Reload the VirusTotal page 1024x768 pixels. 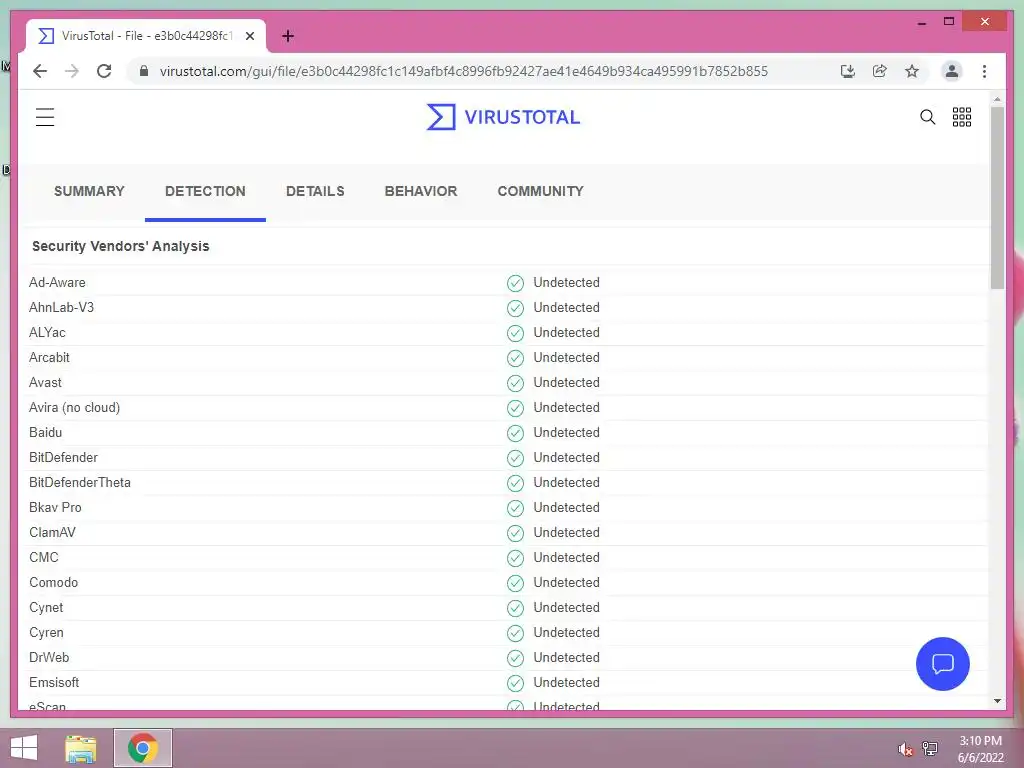tap(104, 71)
